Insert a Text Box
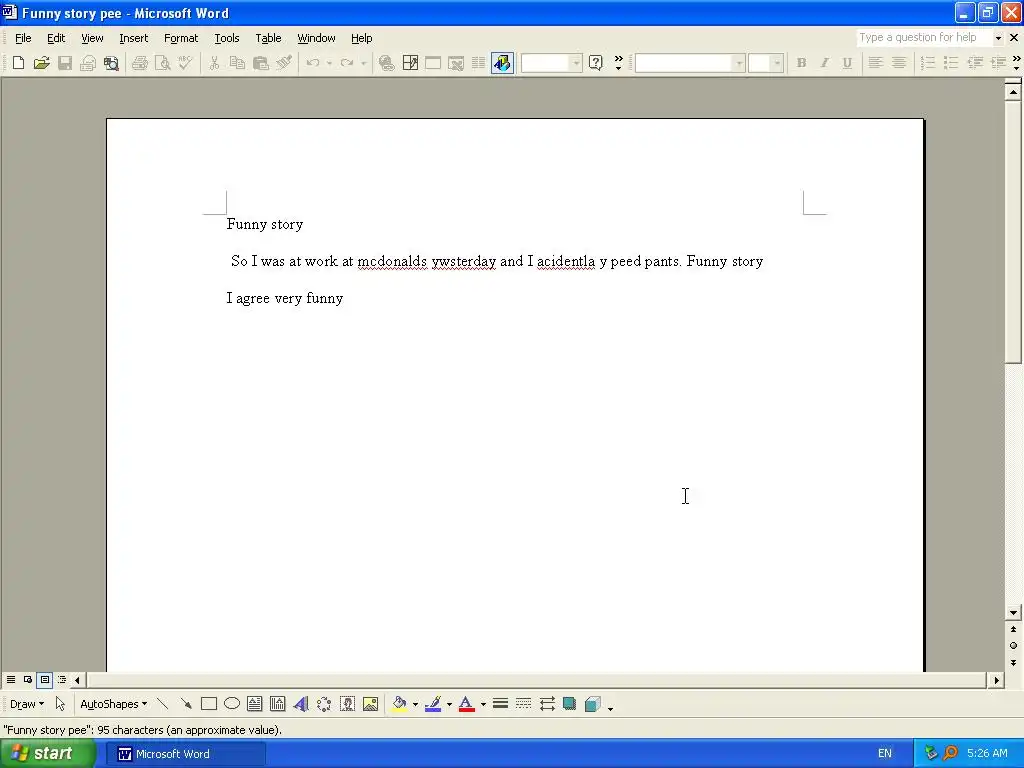 tap(255, 703)
